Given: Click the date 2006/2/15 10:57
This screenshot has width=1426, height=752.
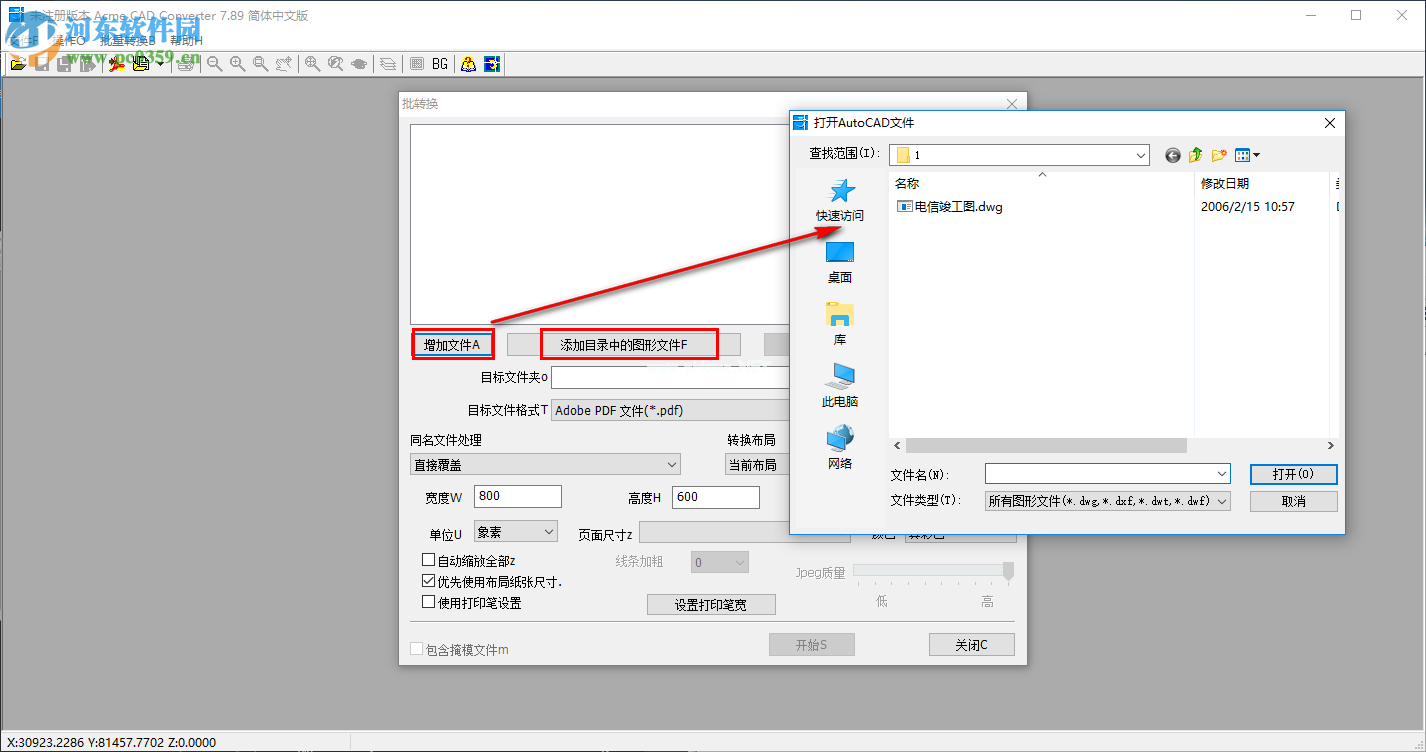Looking at the screenshot, I should point(1248,207).
